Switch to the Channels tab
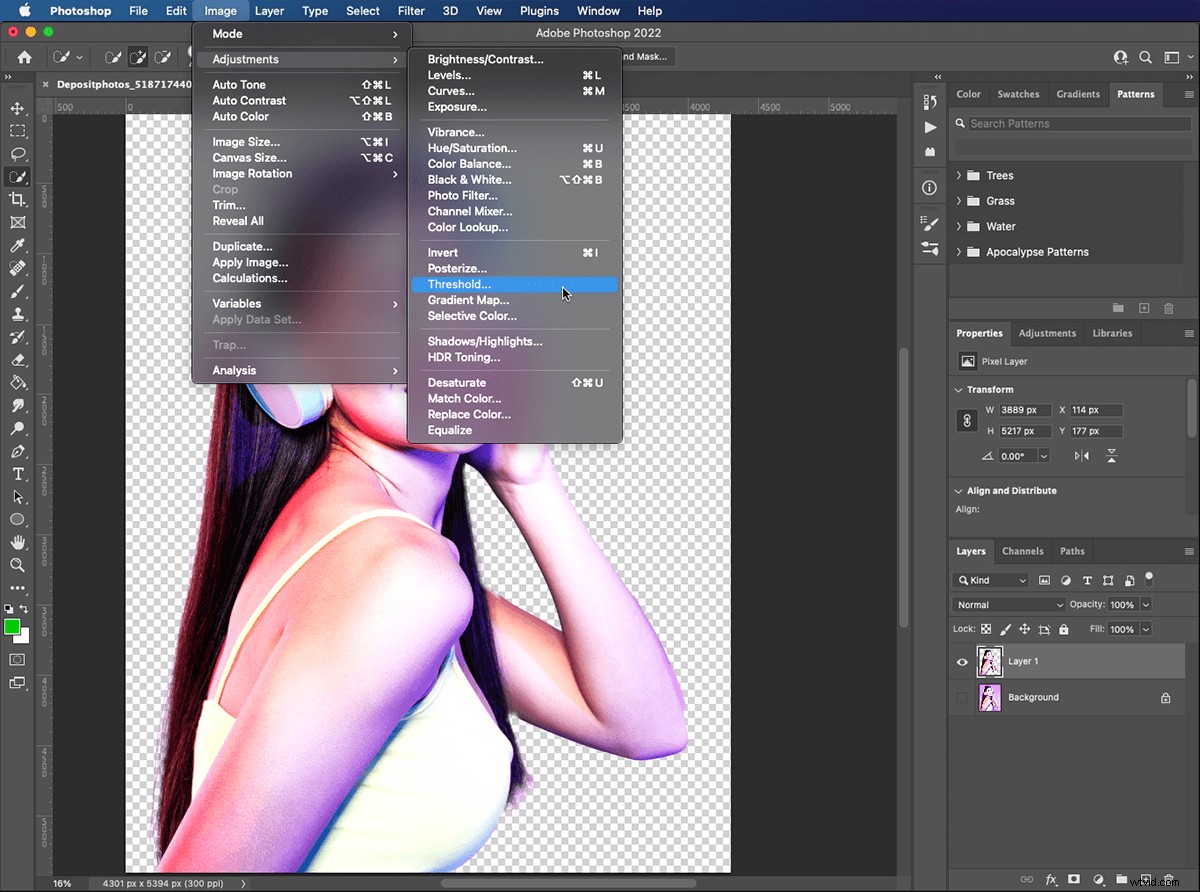Image resolution: width=1200 pixels, height=892 pixels. pos(1023,551)
